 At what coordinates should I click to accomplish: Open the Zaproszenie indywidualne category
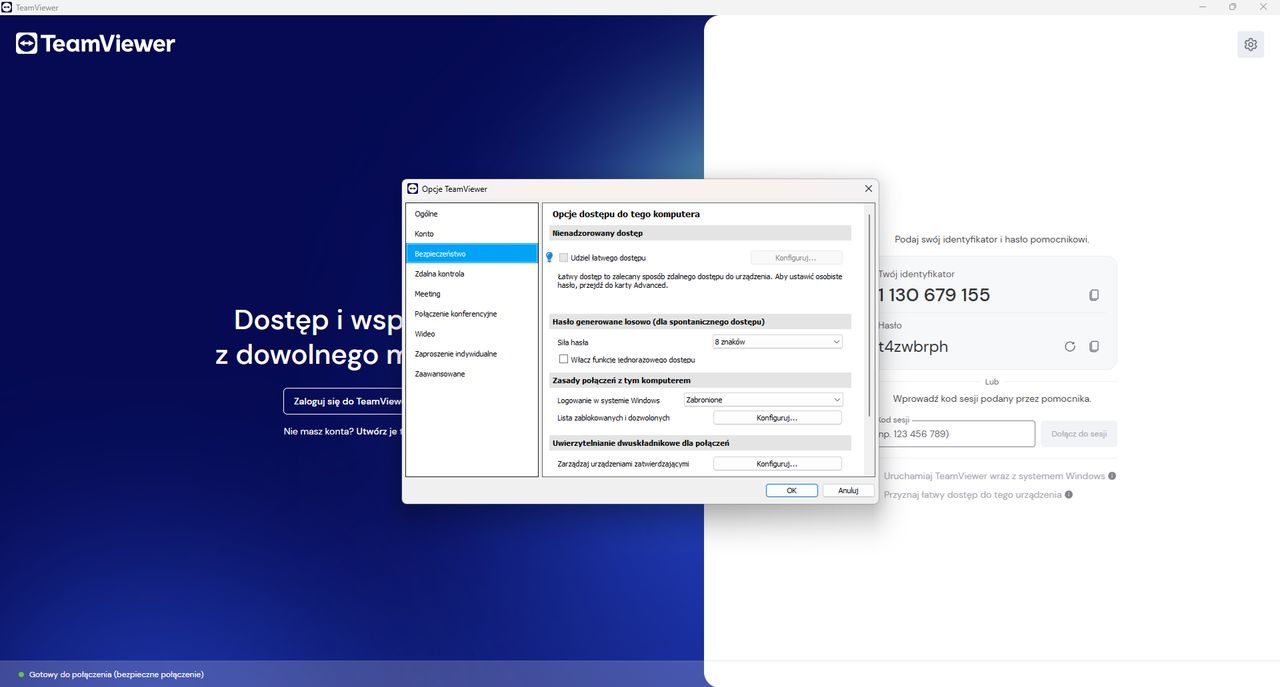[472, 354]
